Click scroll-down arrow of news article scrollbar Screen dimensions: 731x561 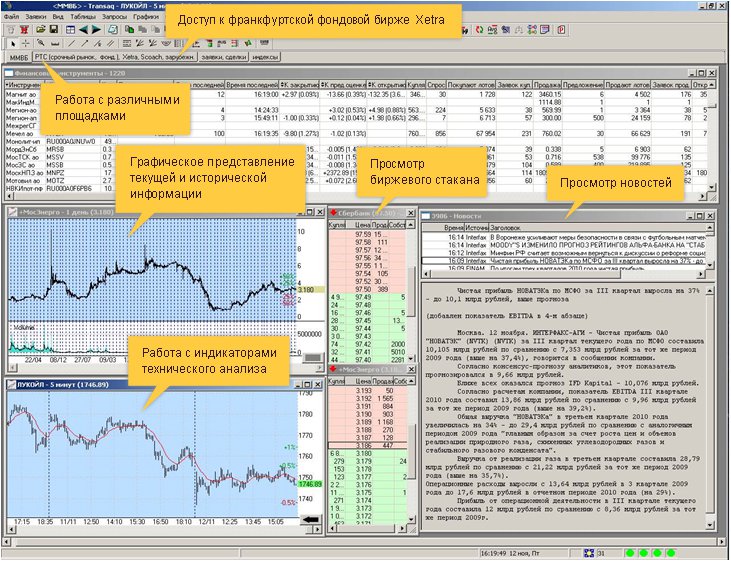click(710, 526)
